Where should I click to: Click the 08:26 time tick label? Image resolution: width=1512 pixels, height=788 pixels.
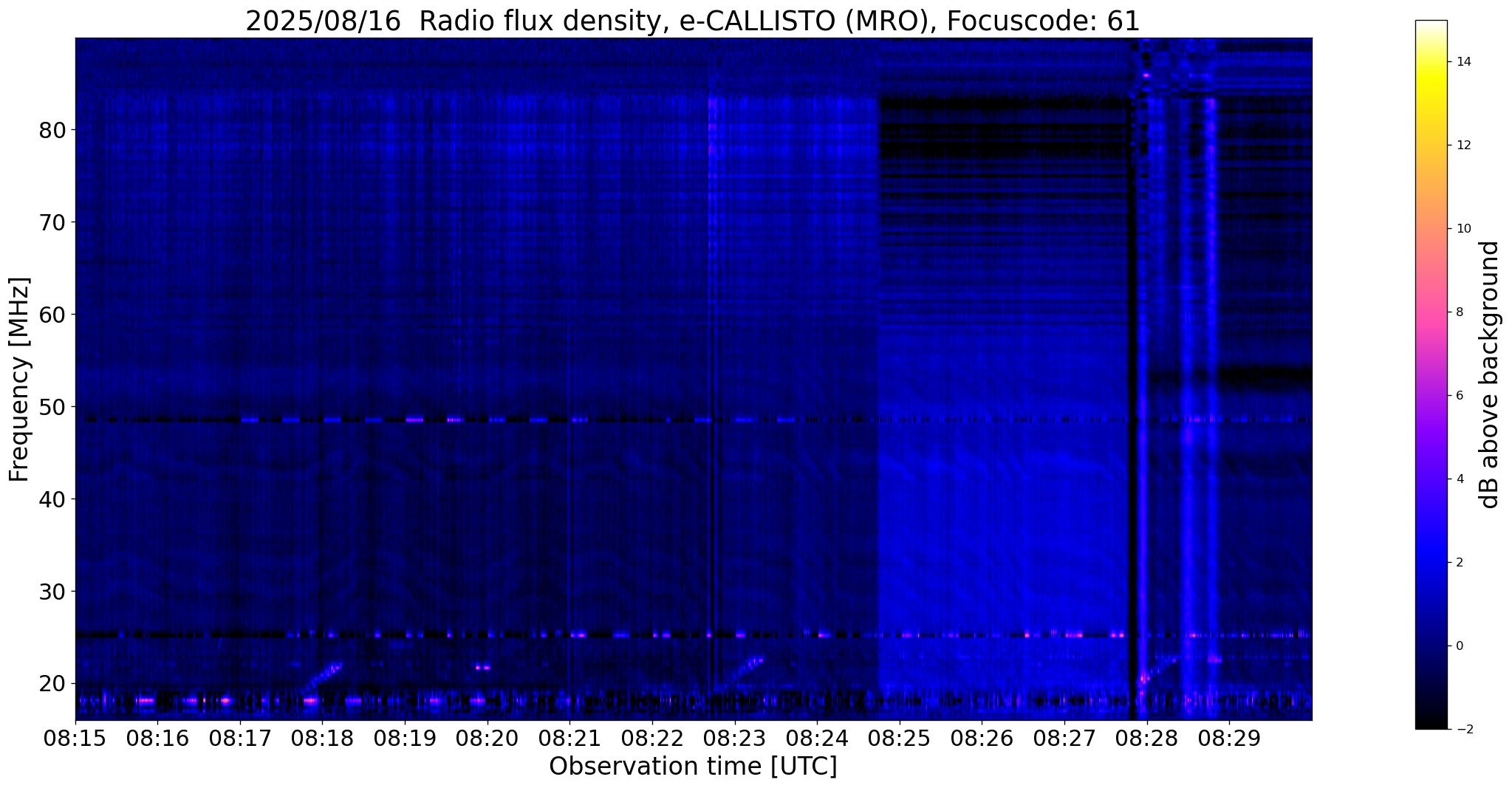pos(982,738)
